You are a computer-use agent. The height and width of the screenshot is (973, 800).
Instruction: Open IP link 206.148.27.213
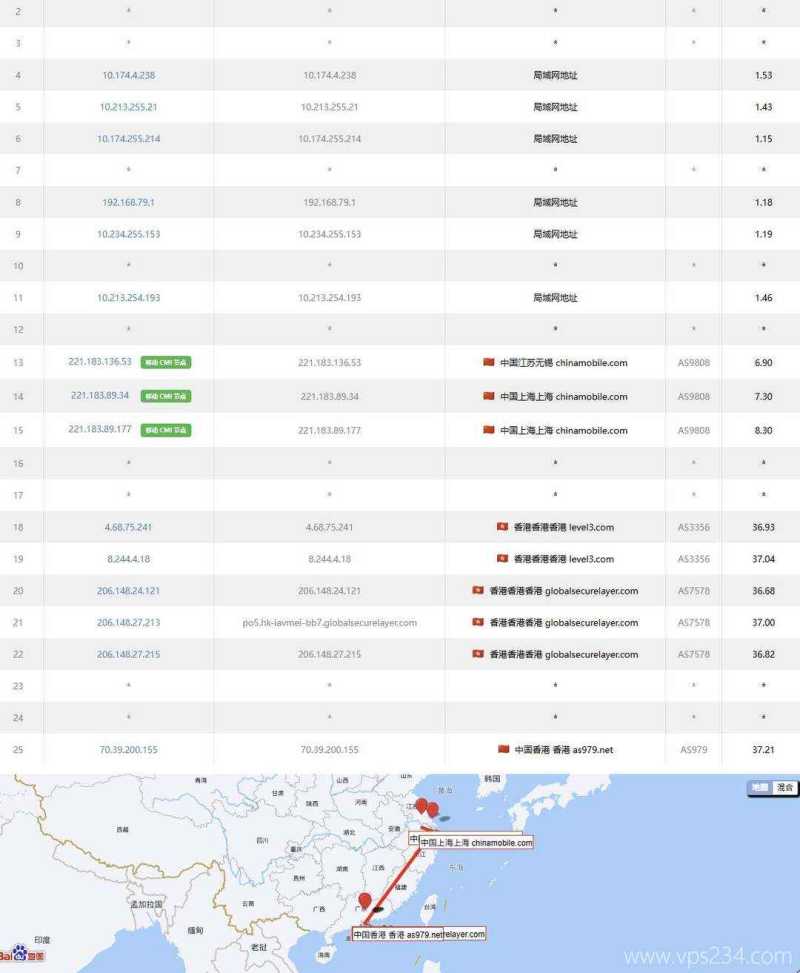pyautogui.click(x=128, y=623)
